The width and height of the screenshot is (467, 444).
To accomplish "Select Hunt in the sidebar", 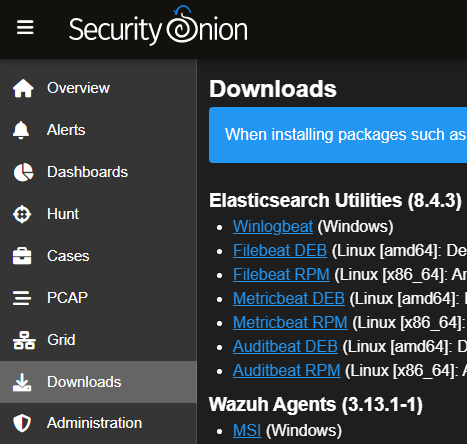I will click(98, 214).
